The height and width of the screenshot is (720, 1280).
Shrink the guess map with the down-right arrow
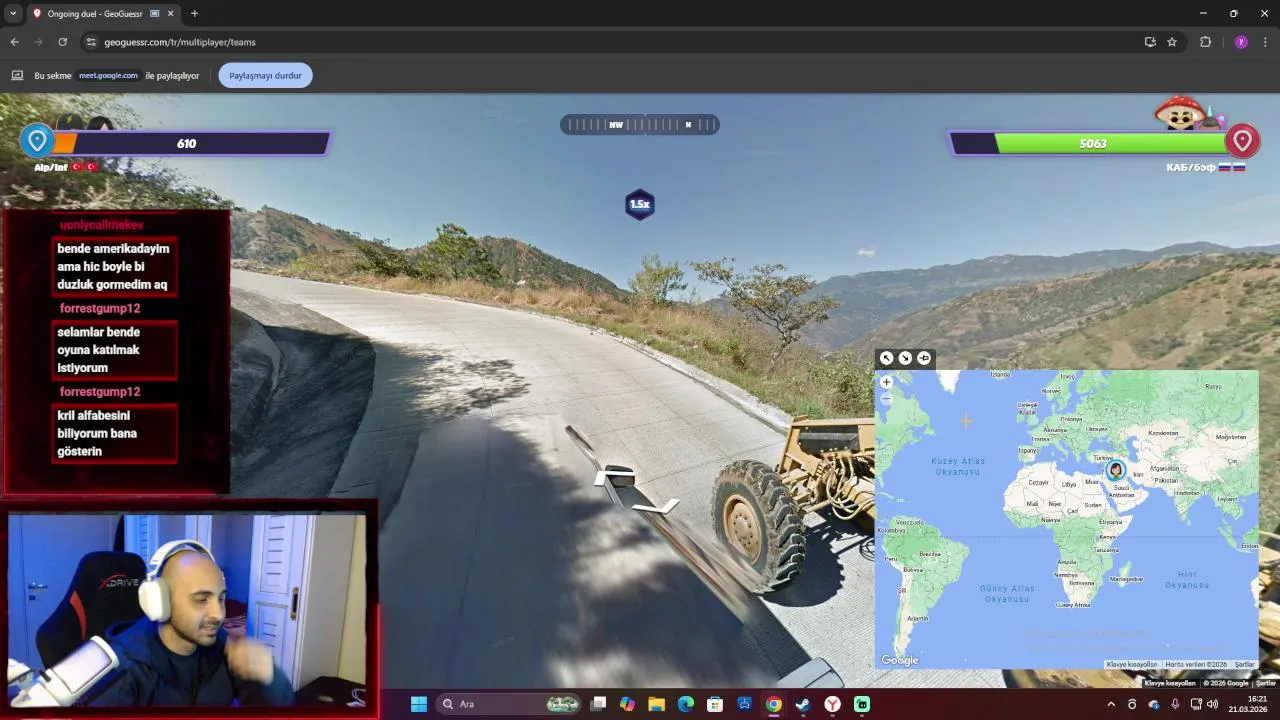905,358
